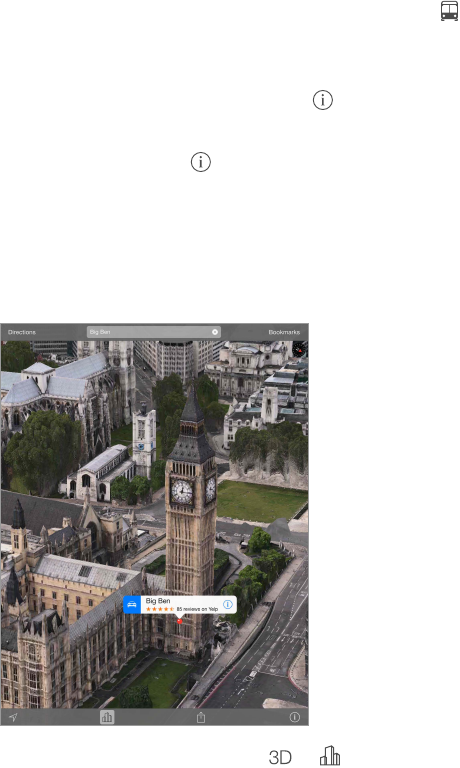
Task: Tap the Big Ben callout title
Action: (158, 601)
